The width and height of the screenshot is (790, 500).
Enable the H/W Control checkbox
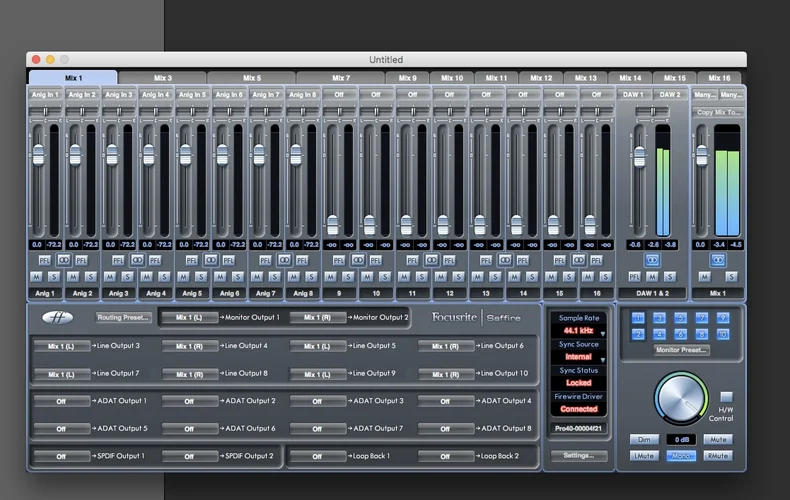click(727, 397)
